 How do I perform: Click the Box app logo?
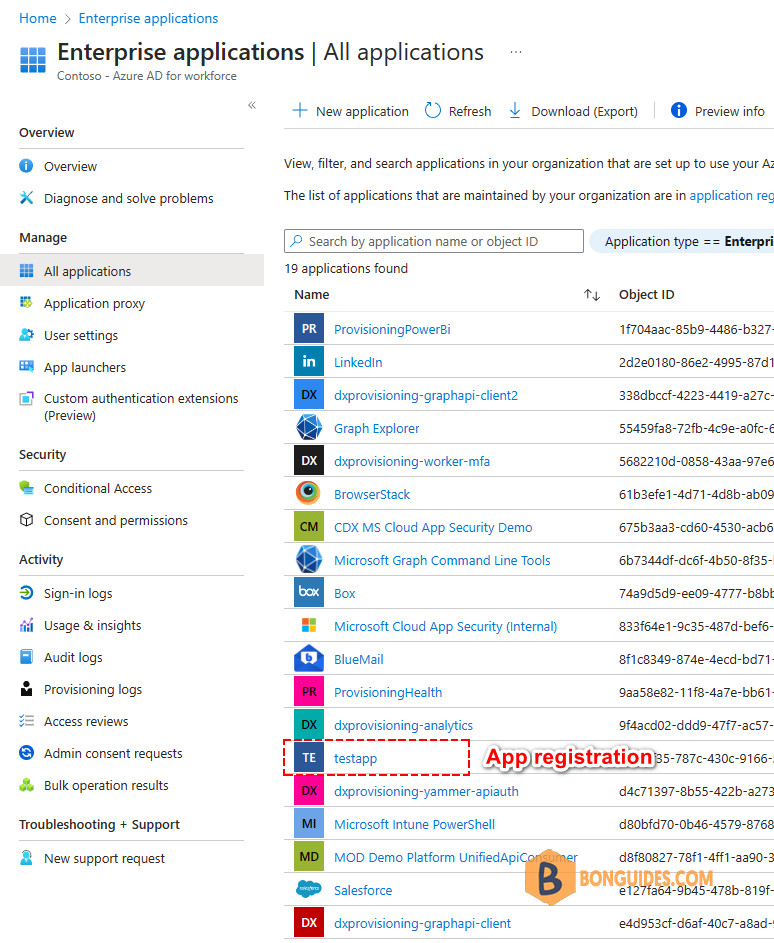(x=309, y=592)
